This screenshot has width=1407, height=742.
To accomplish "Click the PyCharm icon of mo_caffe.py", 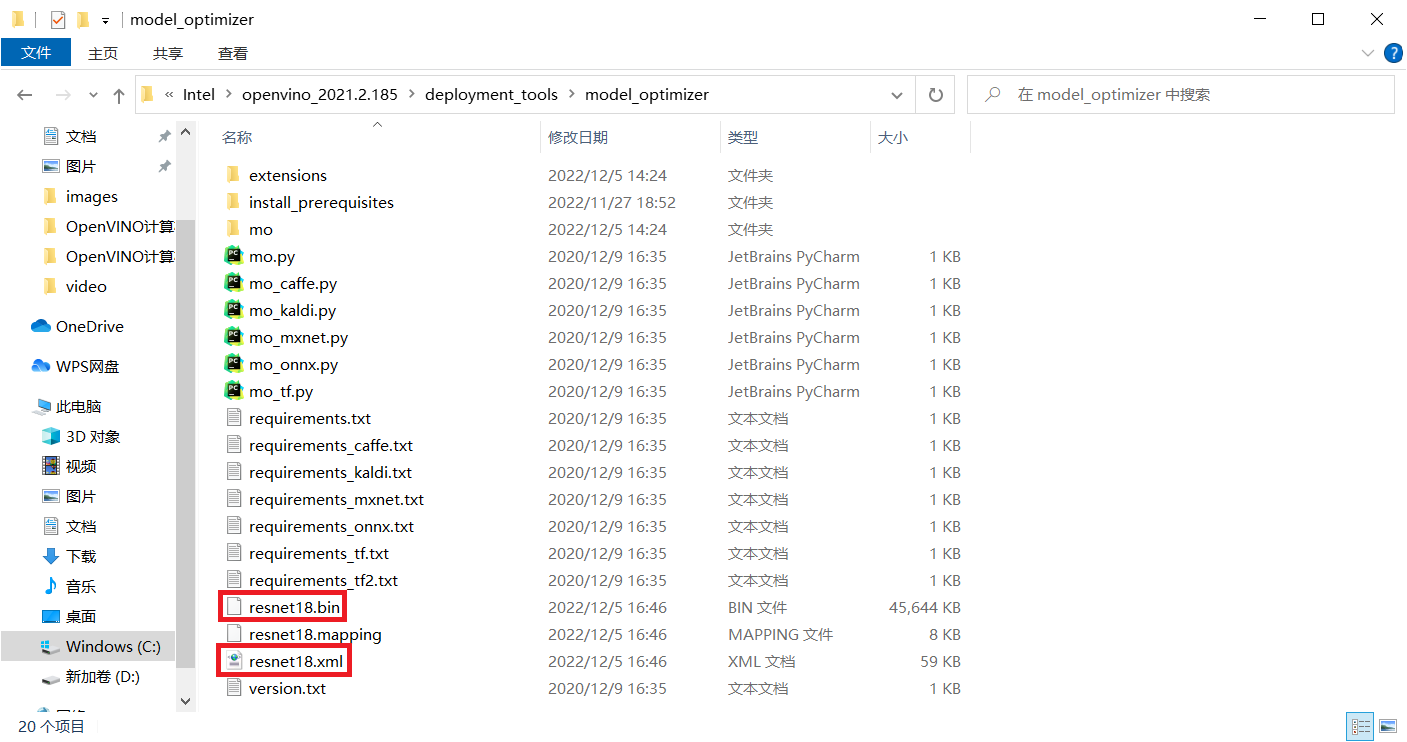I will point(233,283).
